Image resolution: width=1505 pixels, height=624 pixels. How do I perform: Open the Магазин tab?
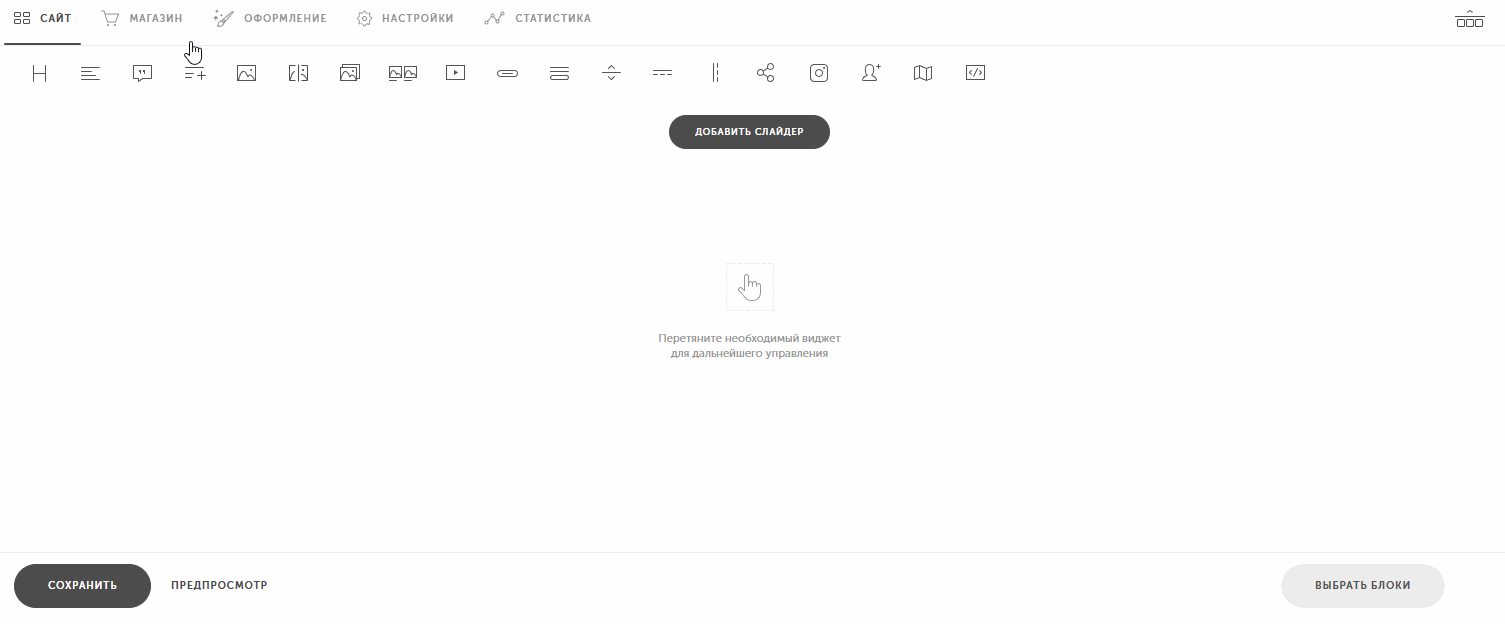click(142, 19)
